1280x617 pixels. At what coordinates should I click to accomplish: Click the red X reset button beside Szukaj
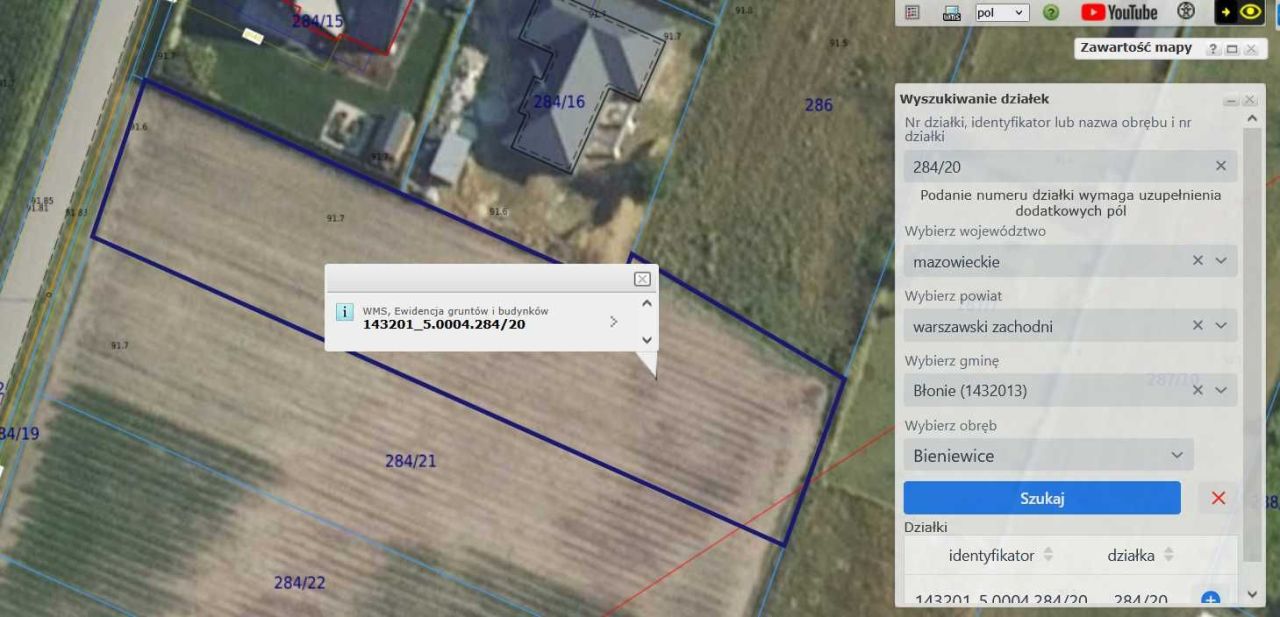1218,498
